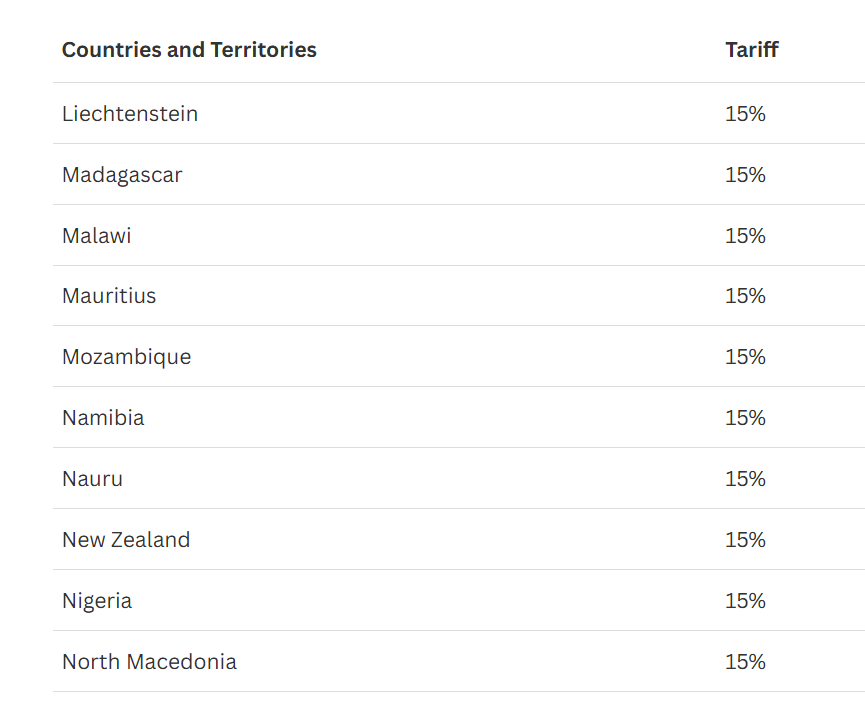Click the Malawi country name
The width and height of the screenshot is (865, 727).
coord(97,236)
